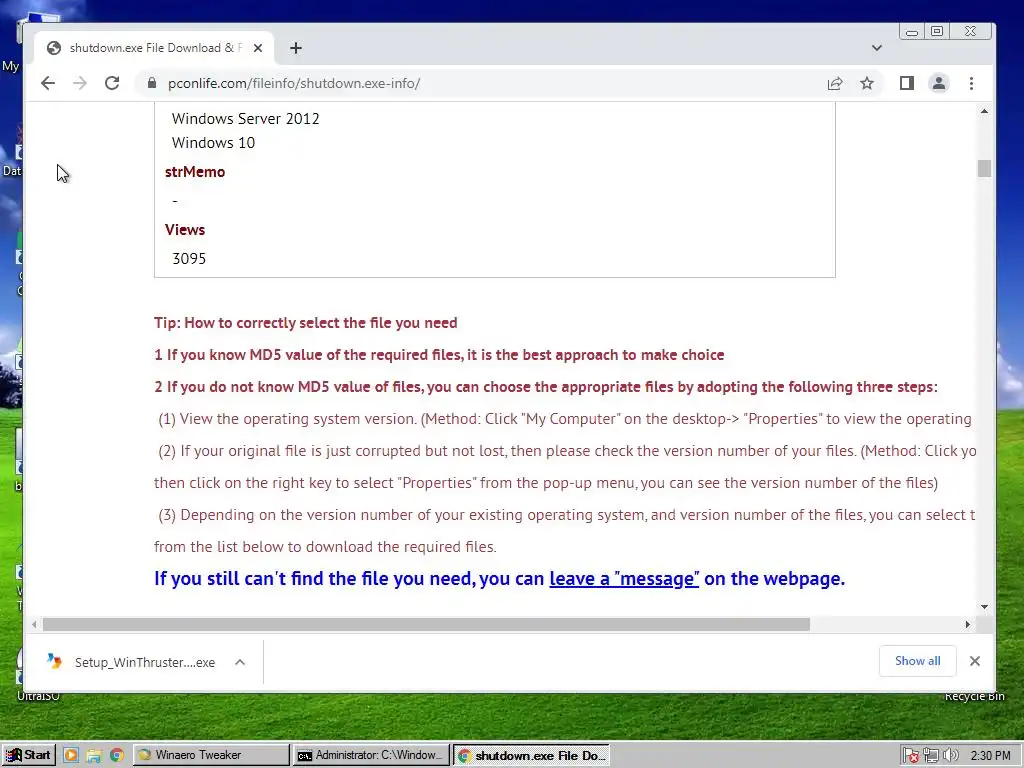Expand the tab search chevron
This screenshot has width=1024, height=768.
point(876,48)
